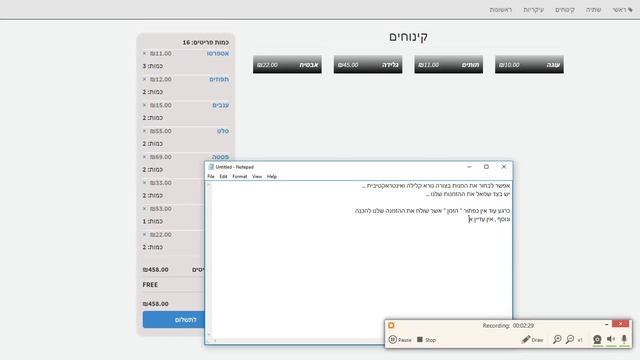The width and height of the screenshot is (640, 360).
Task: Open the Notepad View menu
Action: tap(257, 176)
